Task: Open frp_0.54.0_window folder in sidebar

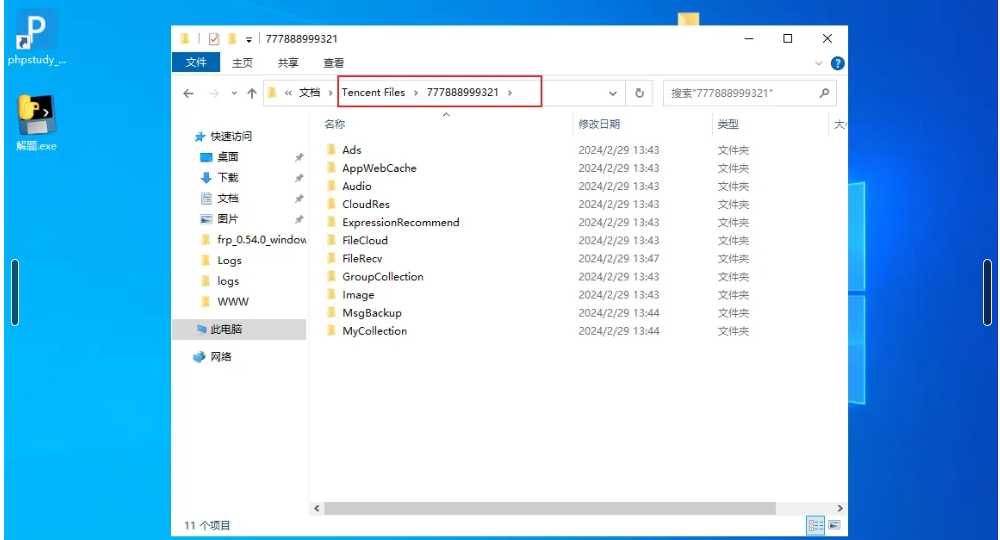Action: tap(261, 240)
